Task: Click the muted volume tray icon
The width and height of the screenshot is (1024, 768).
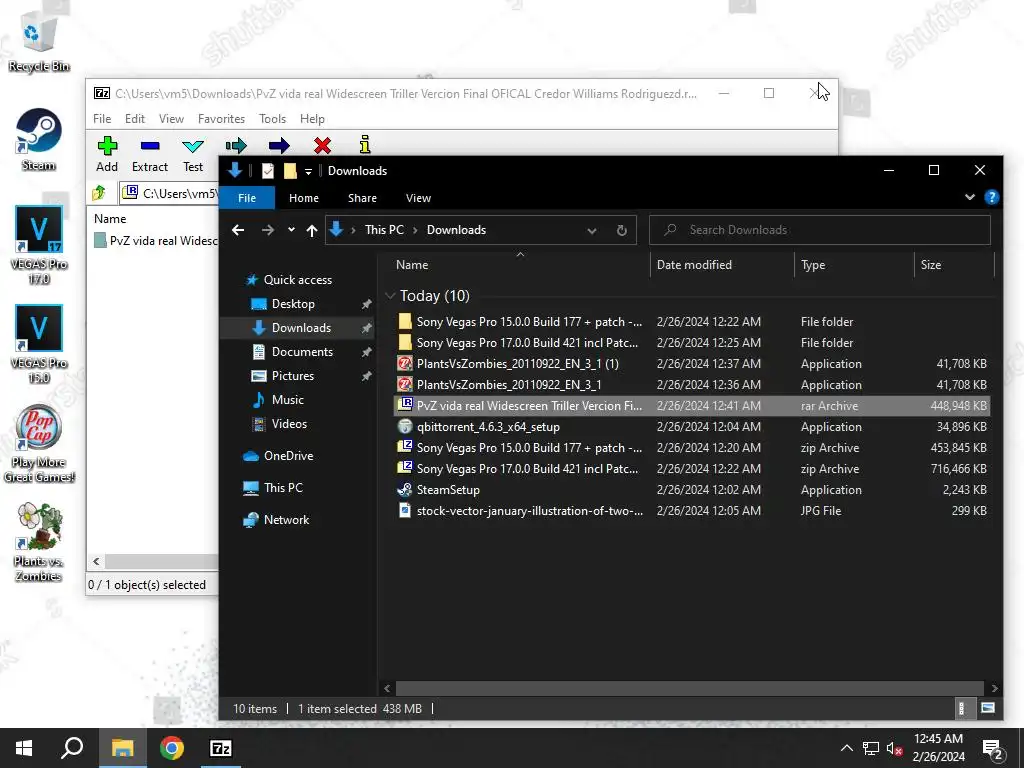Action: [895, 749]
